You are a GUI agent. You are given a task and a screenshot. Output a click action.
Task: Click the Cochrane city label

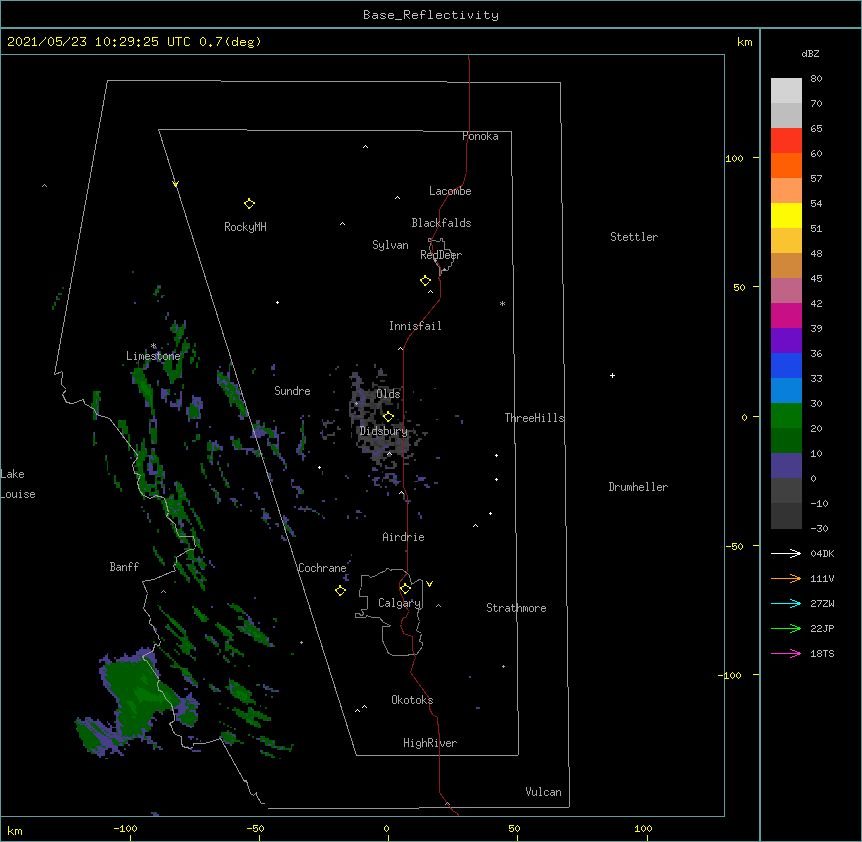322,568
